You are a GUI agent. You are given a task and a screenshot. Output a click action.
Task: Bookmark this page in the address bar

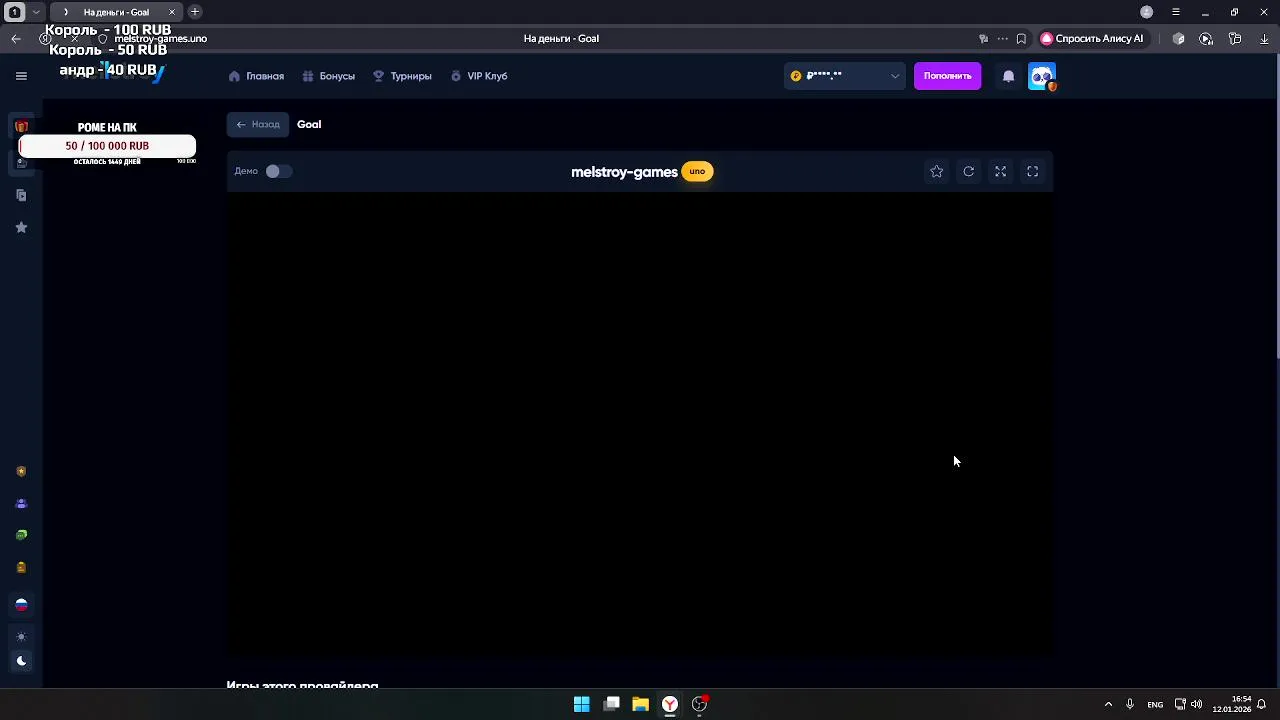coord(1021,39)
